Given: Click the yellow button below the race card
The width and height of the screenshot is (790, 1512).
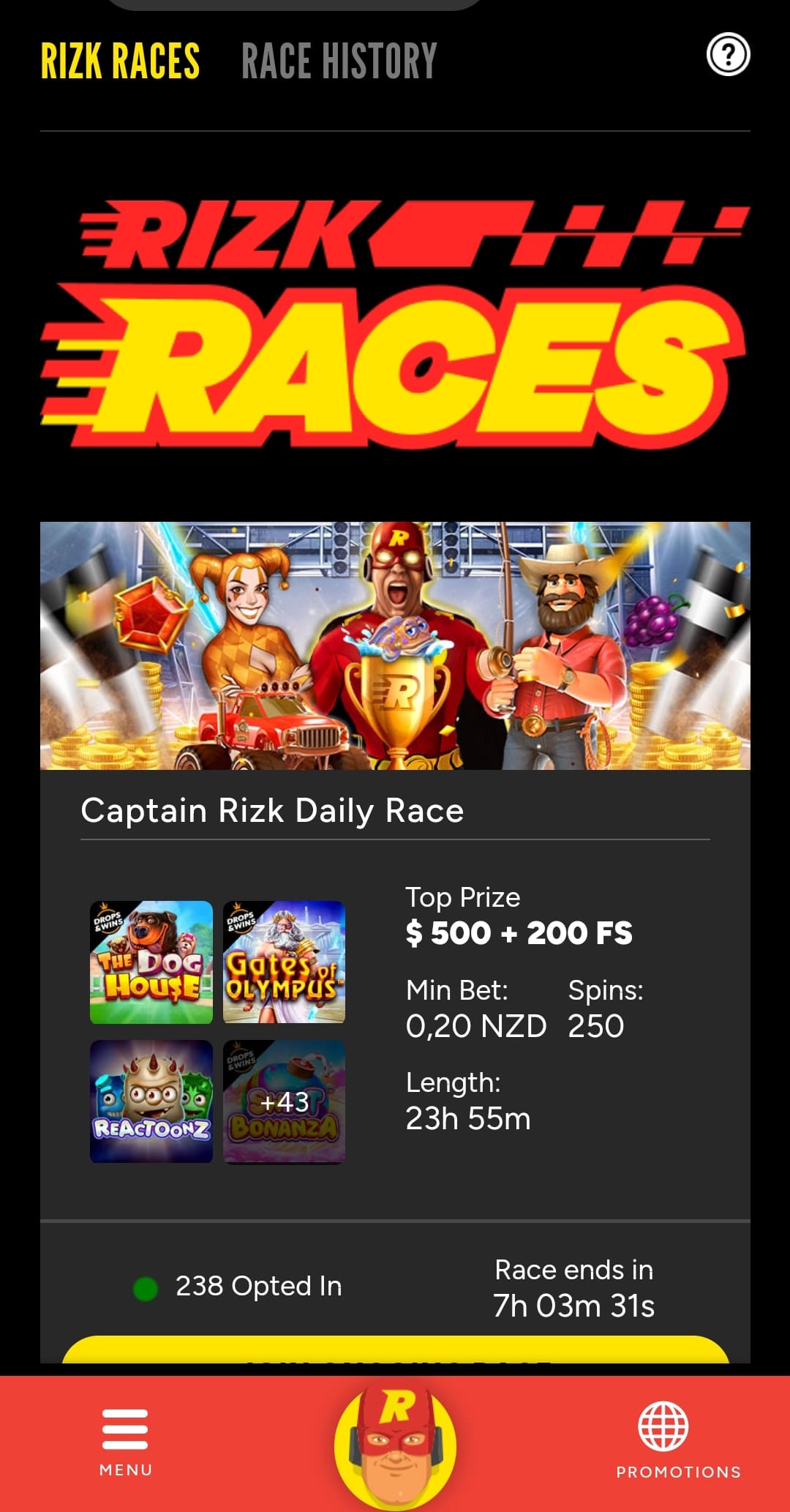Looking at the screenshot, I should pos(395,1351).
